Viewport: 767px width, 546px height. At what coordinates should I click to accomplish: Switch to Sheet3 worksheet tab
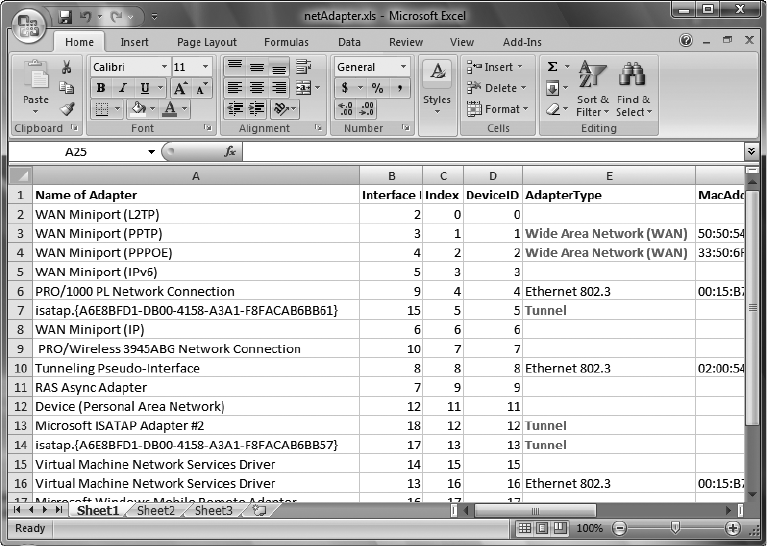pos(214,511)
